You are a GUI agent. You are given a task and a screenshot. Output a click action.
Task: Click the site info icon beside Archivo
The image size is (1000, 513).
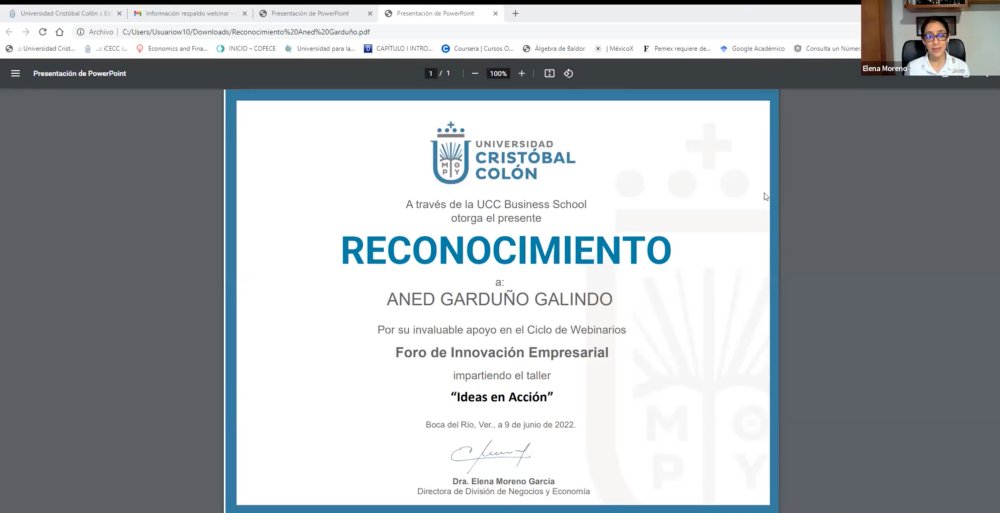tap(80, 32)
